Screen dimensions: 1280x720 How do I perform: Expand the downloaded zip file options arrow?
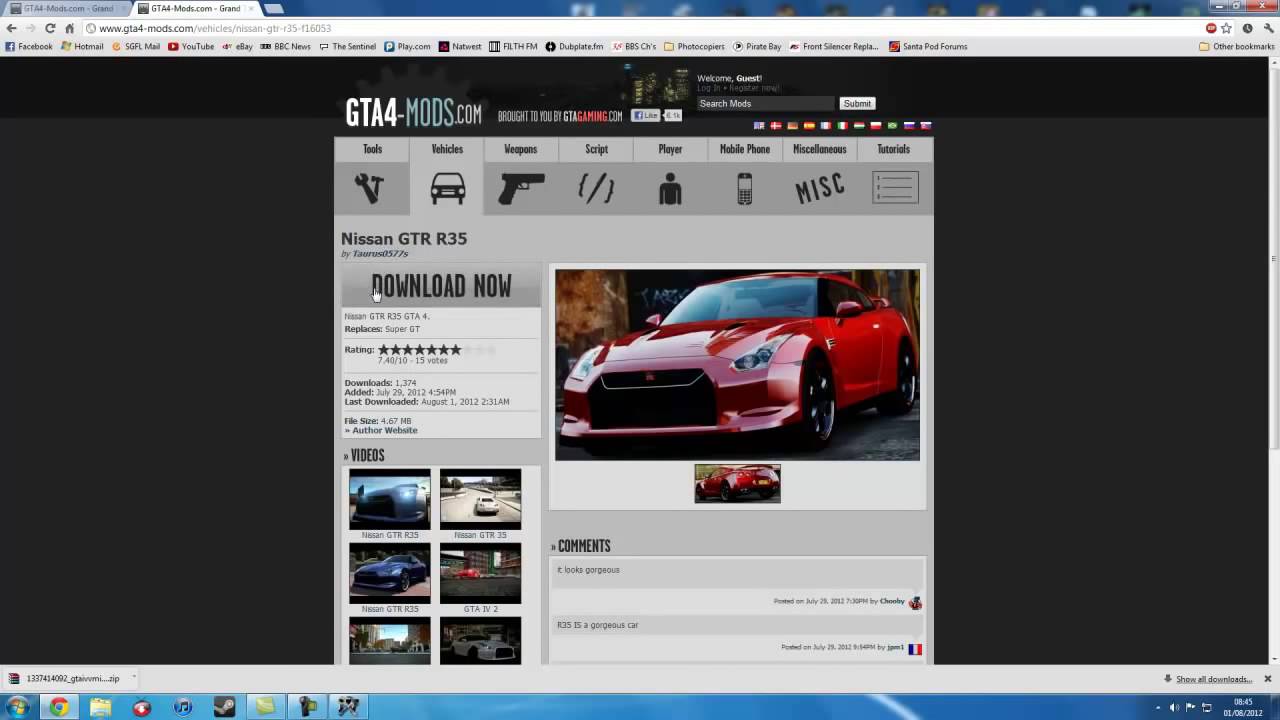132,678
